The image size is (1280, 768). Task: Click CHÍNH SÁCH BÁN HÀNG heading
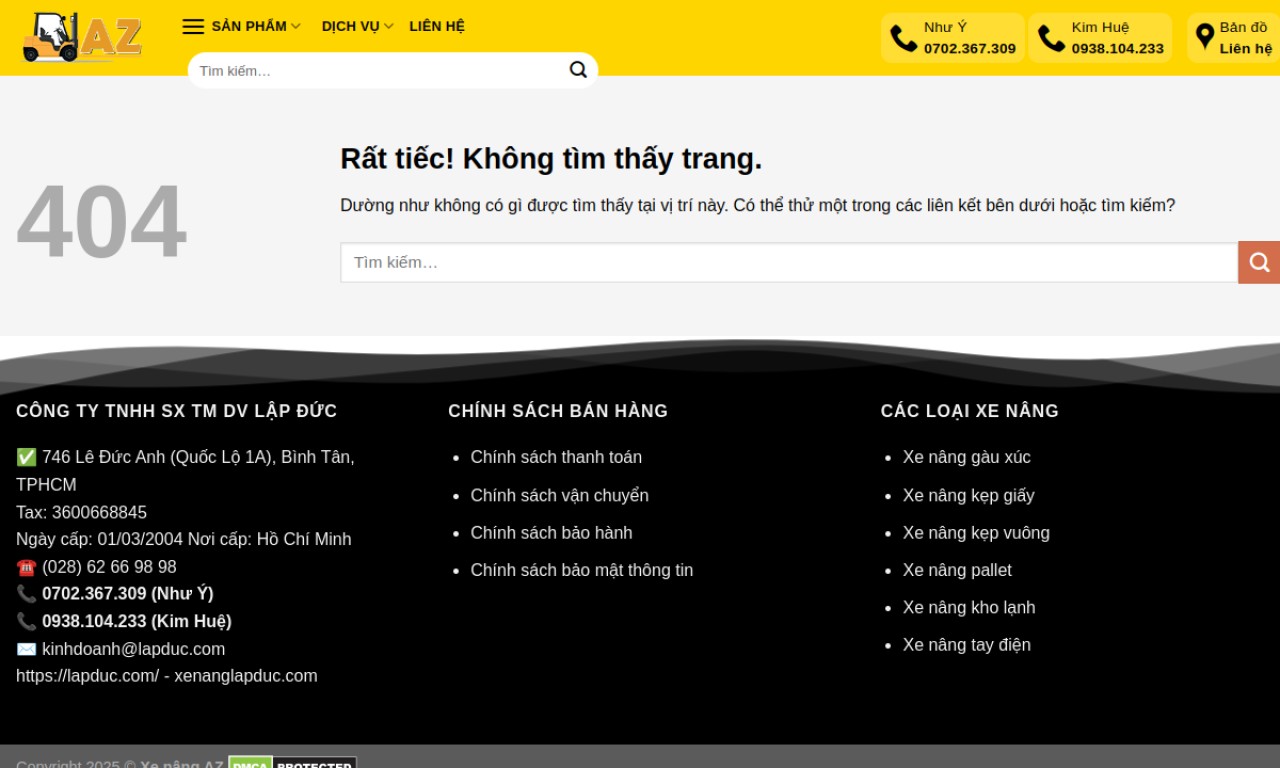tap(558, 411)
